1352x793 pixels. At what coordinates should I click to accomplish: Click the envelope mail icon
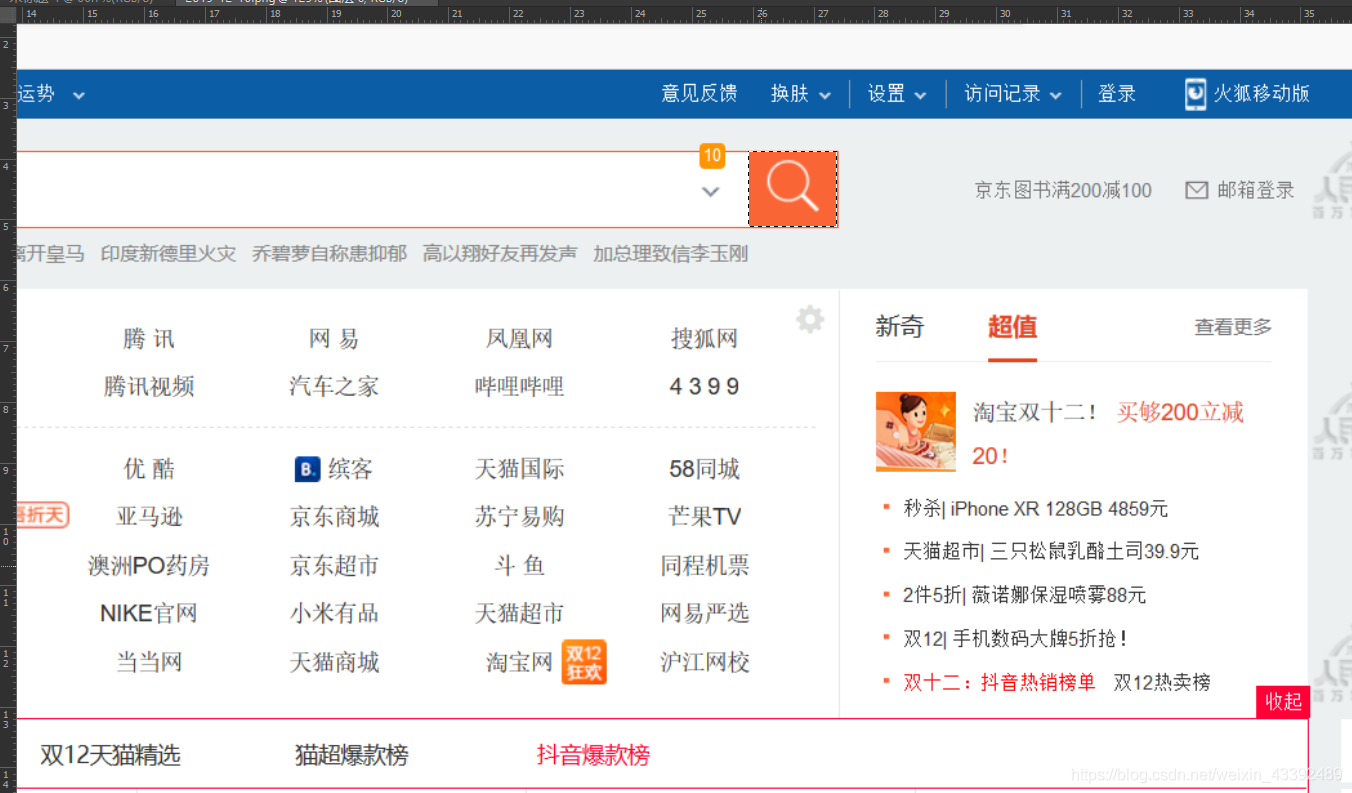pos(1196,190)
